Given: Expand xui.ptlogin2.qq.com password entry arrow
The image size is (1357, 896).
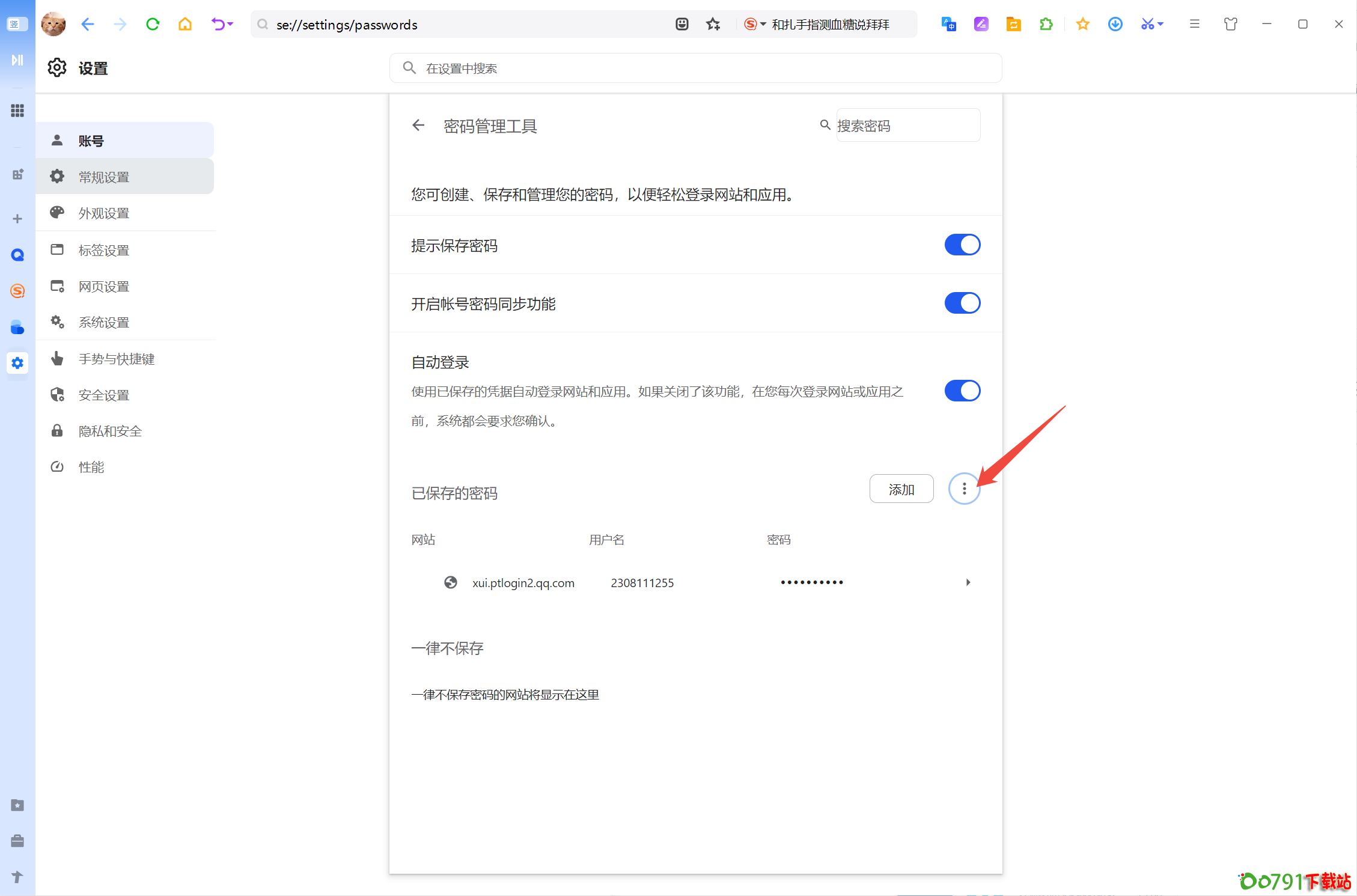Looking at the screenshot, I should (968, 582).
